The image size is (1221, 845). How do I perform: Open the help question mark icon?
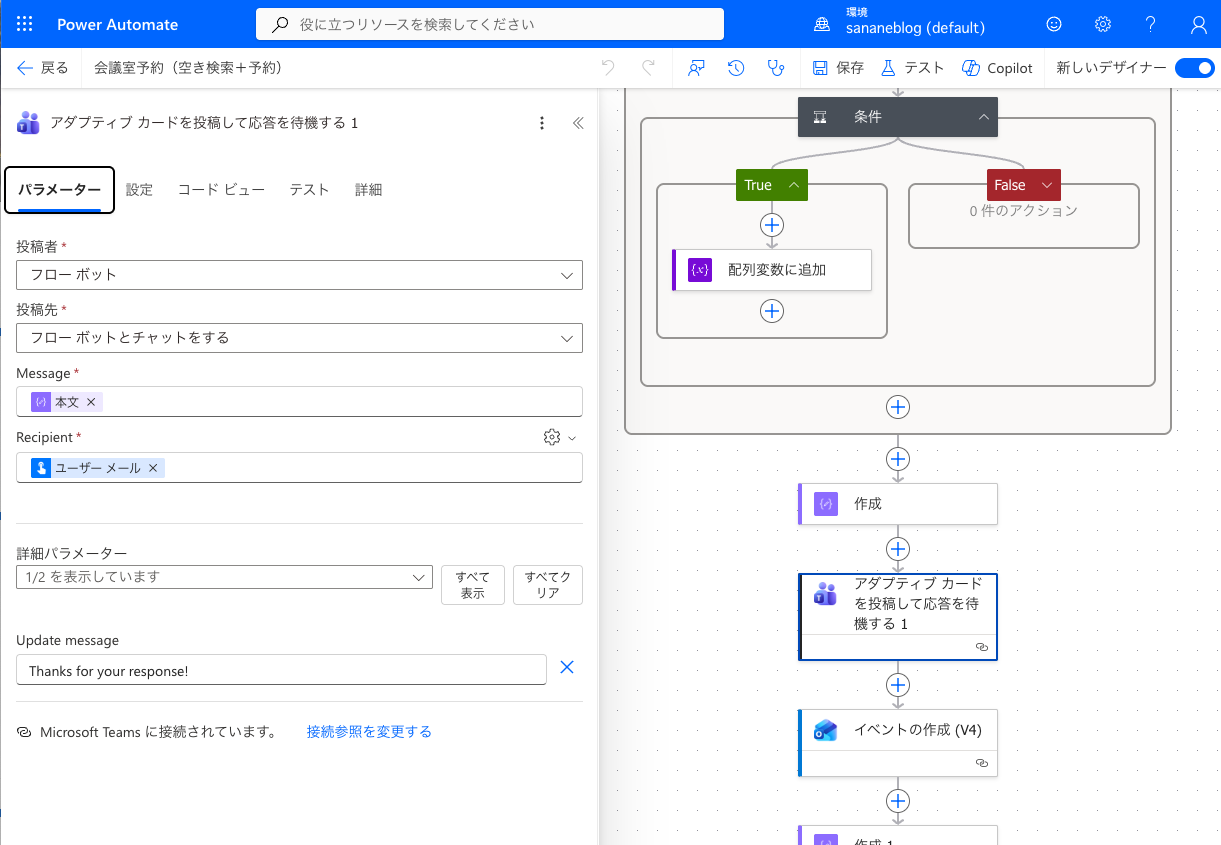[x=1151, y=24]
